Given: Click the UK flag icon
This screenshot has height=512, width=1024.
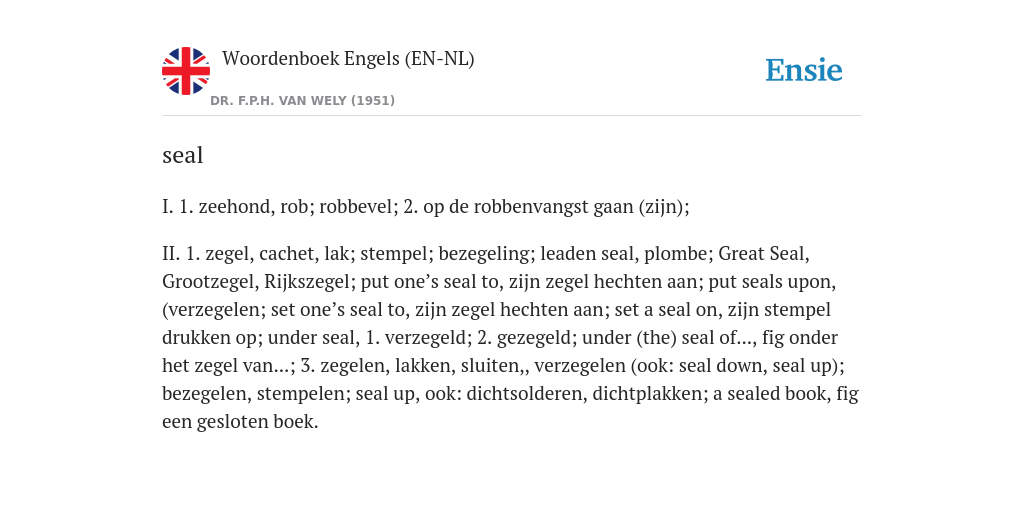Looking at the screenshot, I should click(186, 71).
